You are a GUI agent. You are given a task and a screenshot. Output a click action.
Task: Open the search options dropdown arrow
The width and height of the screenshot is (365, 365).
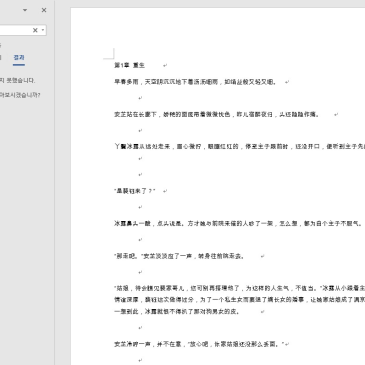[43, 30]
